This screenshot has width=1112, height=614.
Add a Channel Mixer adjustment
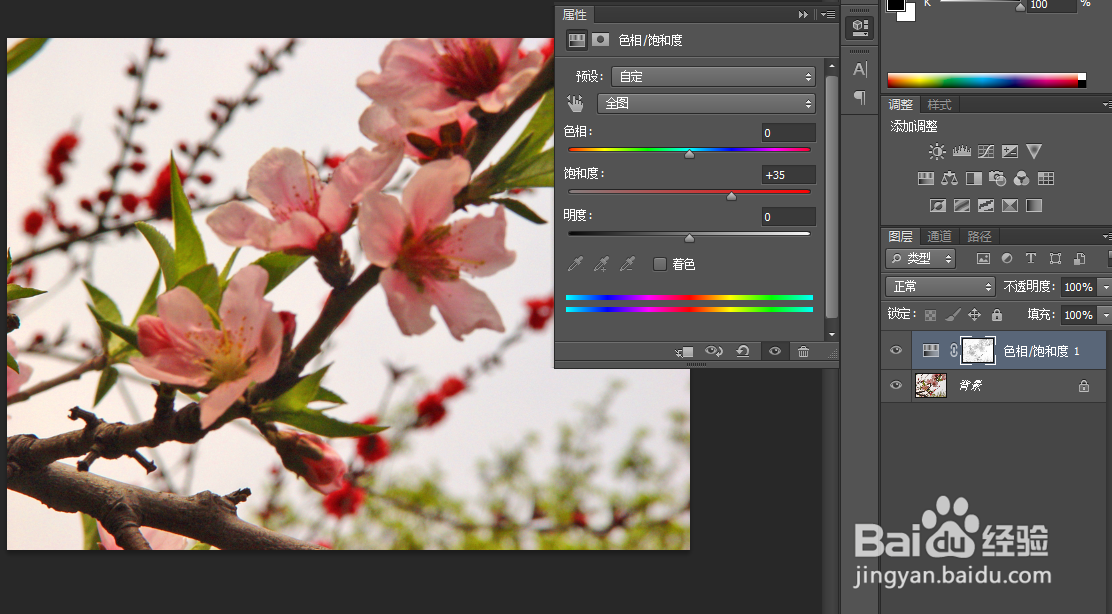point(1021,179)
